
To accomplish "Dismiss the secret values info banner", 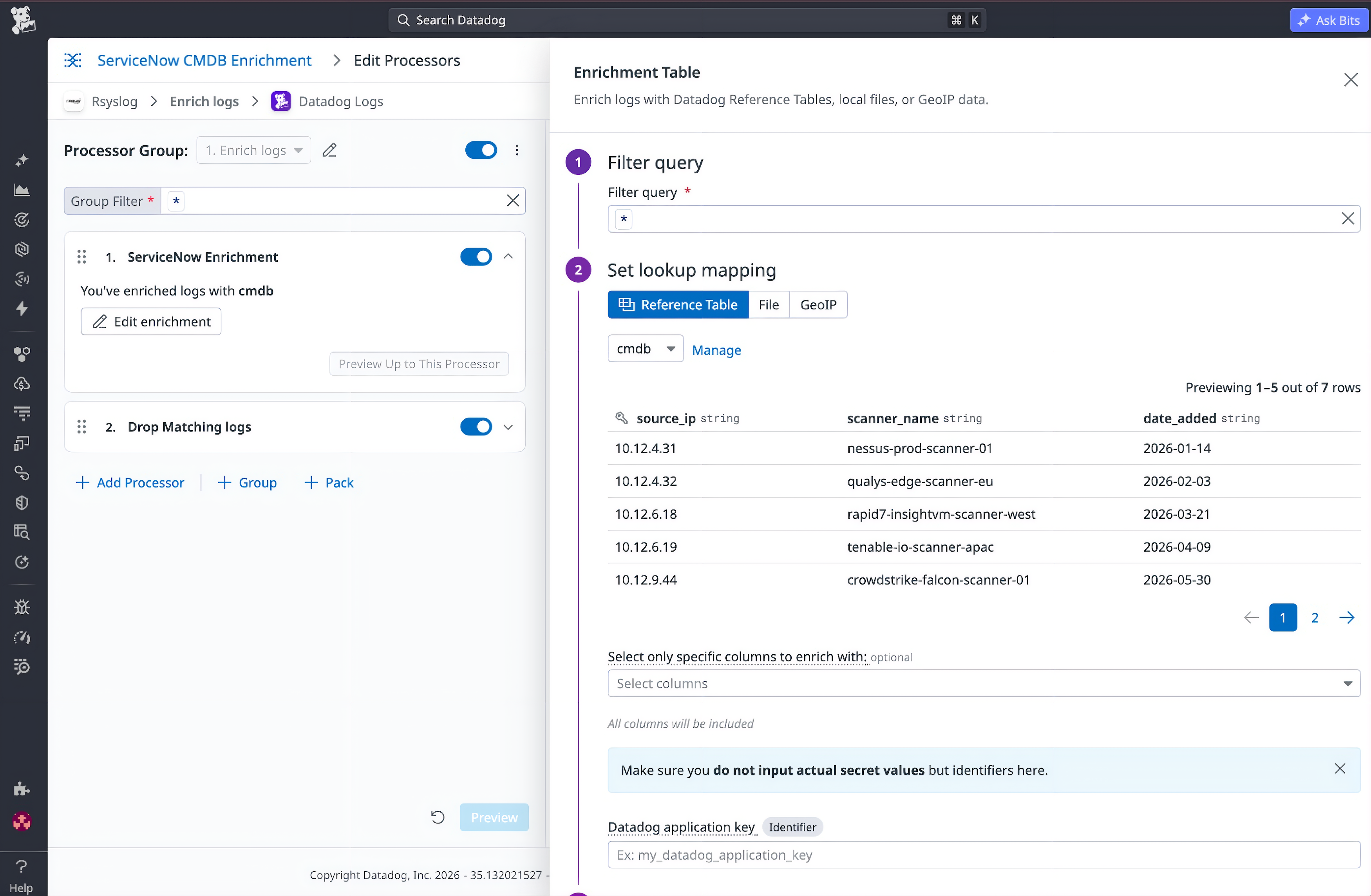I will coord(1340,769).
